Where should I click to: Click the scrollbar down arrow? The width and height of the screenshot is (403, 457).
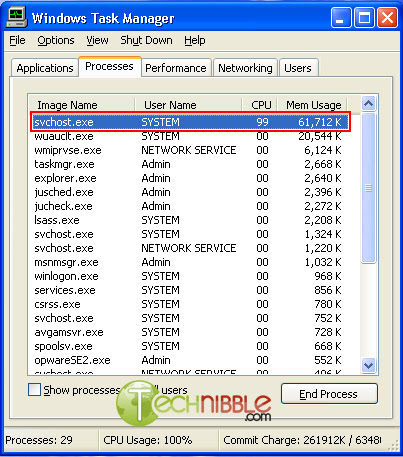click(368, 365)
